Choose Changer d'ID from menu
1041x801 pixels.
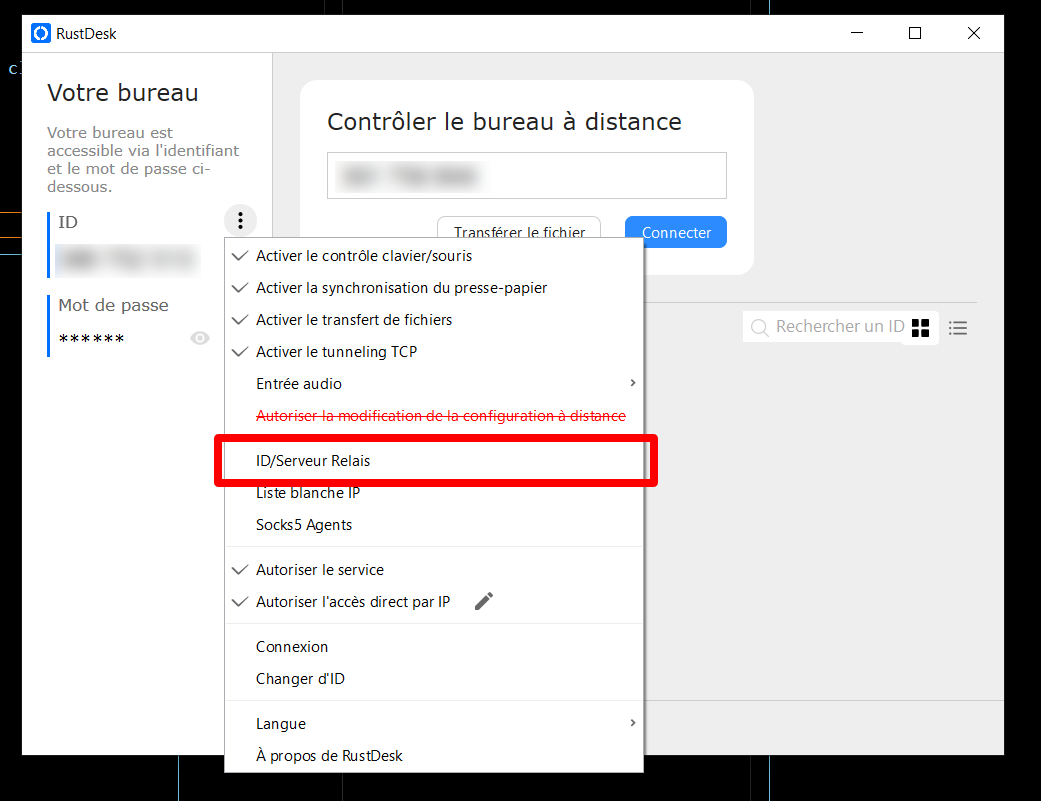click(x=434, y=679)
